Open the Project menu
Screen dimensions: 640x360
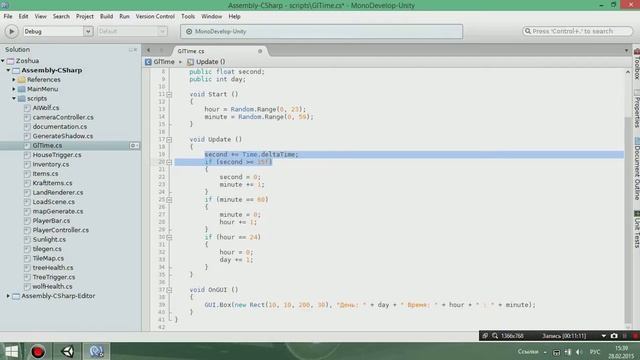click(85, 16)
